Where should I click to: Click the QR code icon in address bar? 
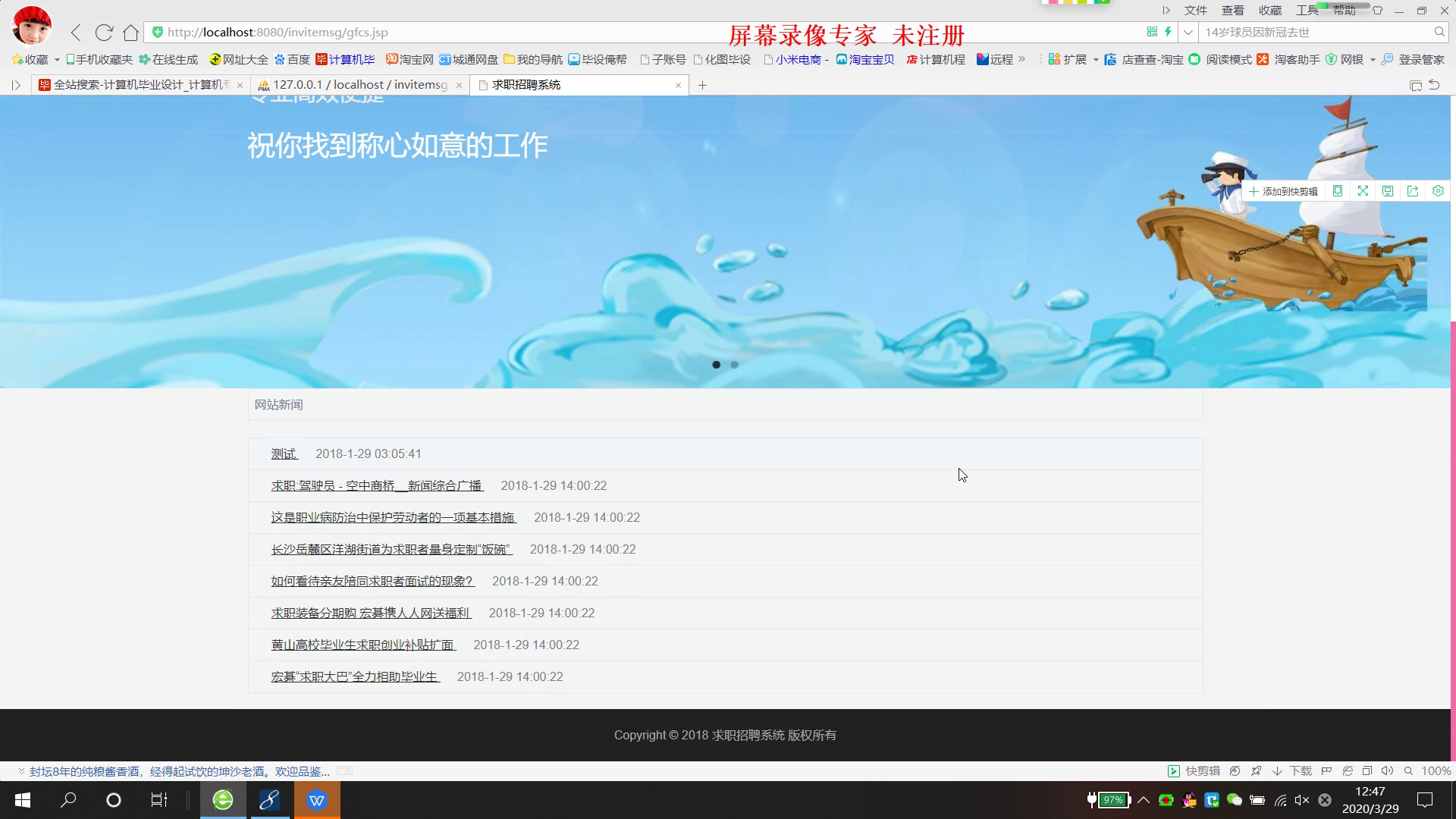(x=1152, y=32)
